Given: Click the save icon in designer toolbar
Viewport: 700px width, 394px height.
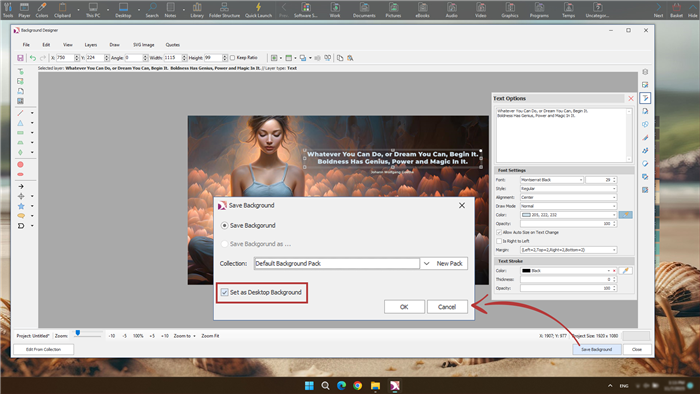Looking at the screenshot, I should pos(20,58).
